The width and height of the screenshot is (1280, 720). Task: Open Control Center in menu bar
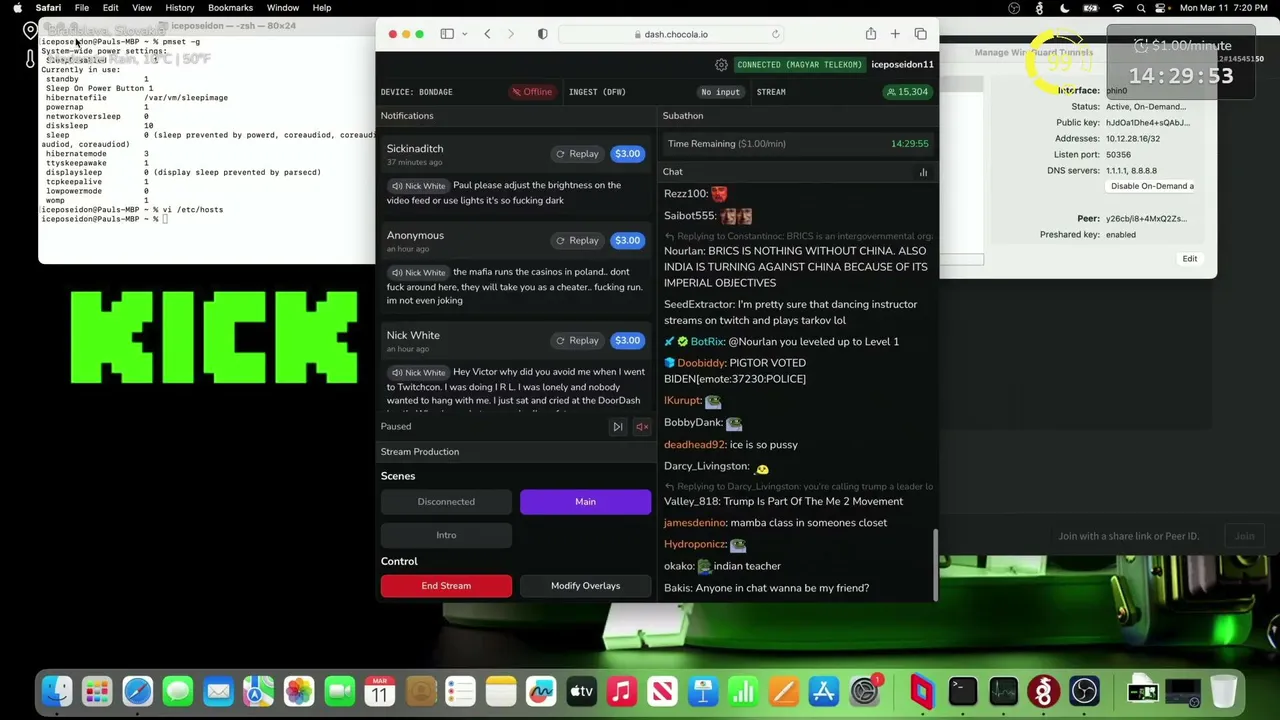pos(1162,8)
